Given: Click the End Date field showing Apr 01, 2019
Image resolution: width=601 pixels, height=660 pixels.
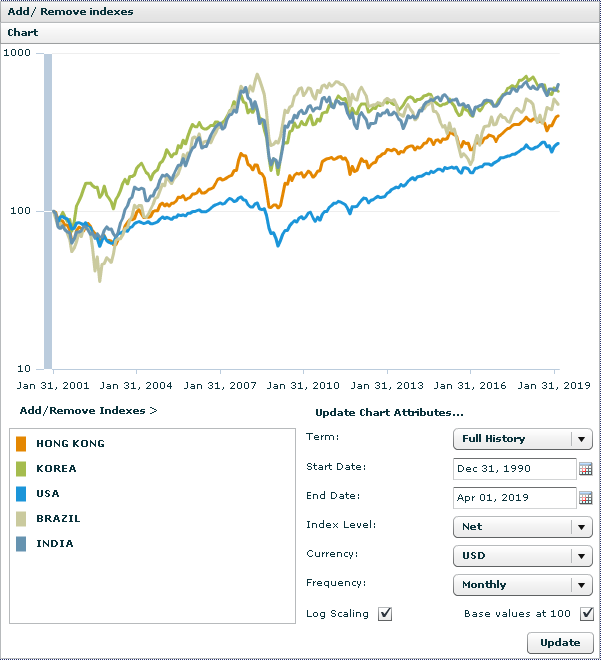Looking at the screenshot, I should point(513,497).
